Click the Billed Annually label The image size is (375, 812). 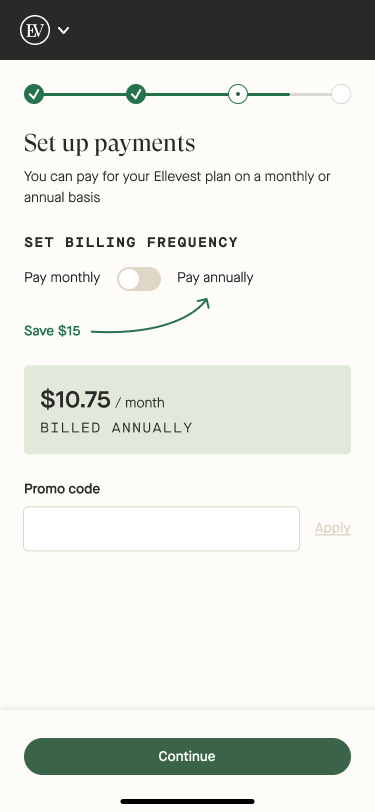tap(117, 428)
